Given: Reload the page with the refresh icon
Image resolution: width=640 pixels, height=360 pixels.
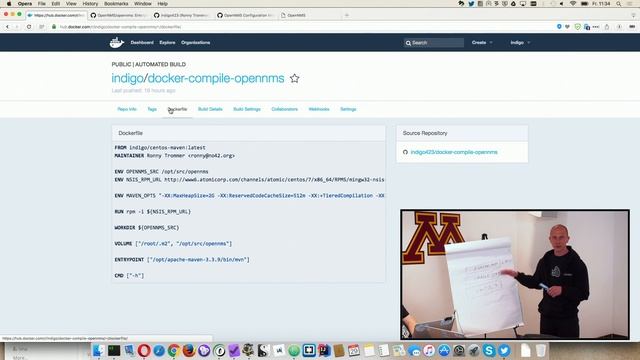Looking at the screenshot, I should click(x=29, y=27).
